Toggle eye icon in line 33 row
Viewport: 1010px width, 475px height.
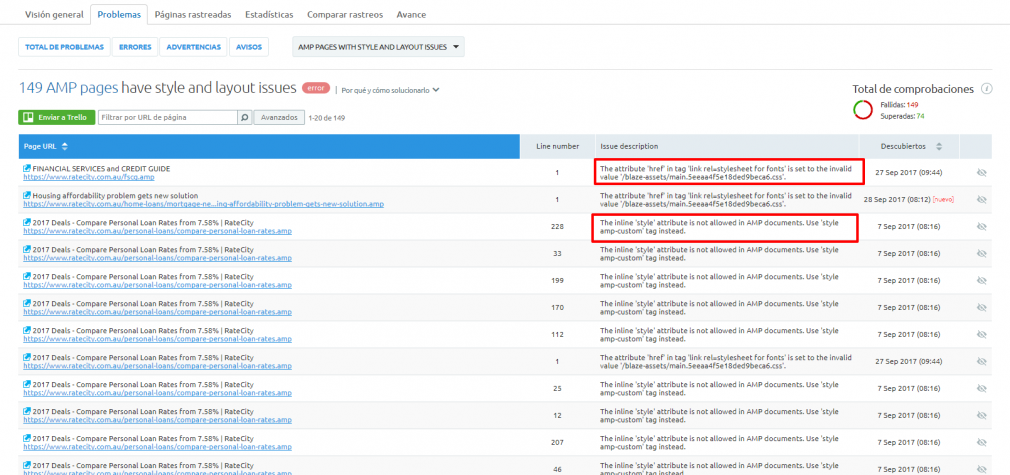pos(982,254)
